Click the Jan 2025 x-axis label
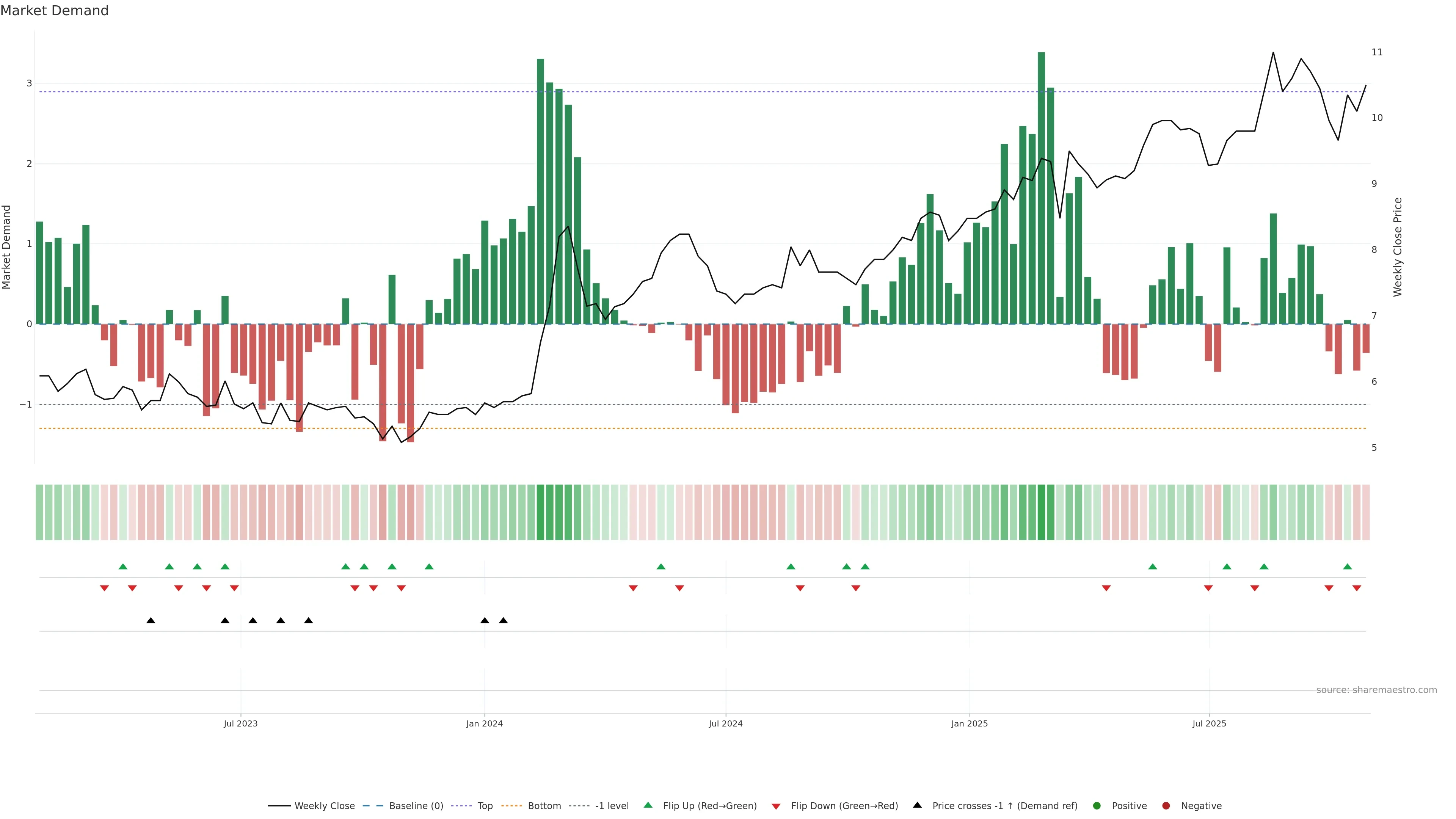 [x=970, y=723]
